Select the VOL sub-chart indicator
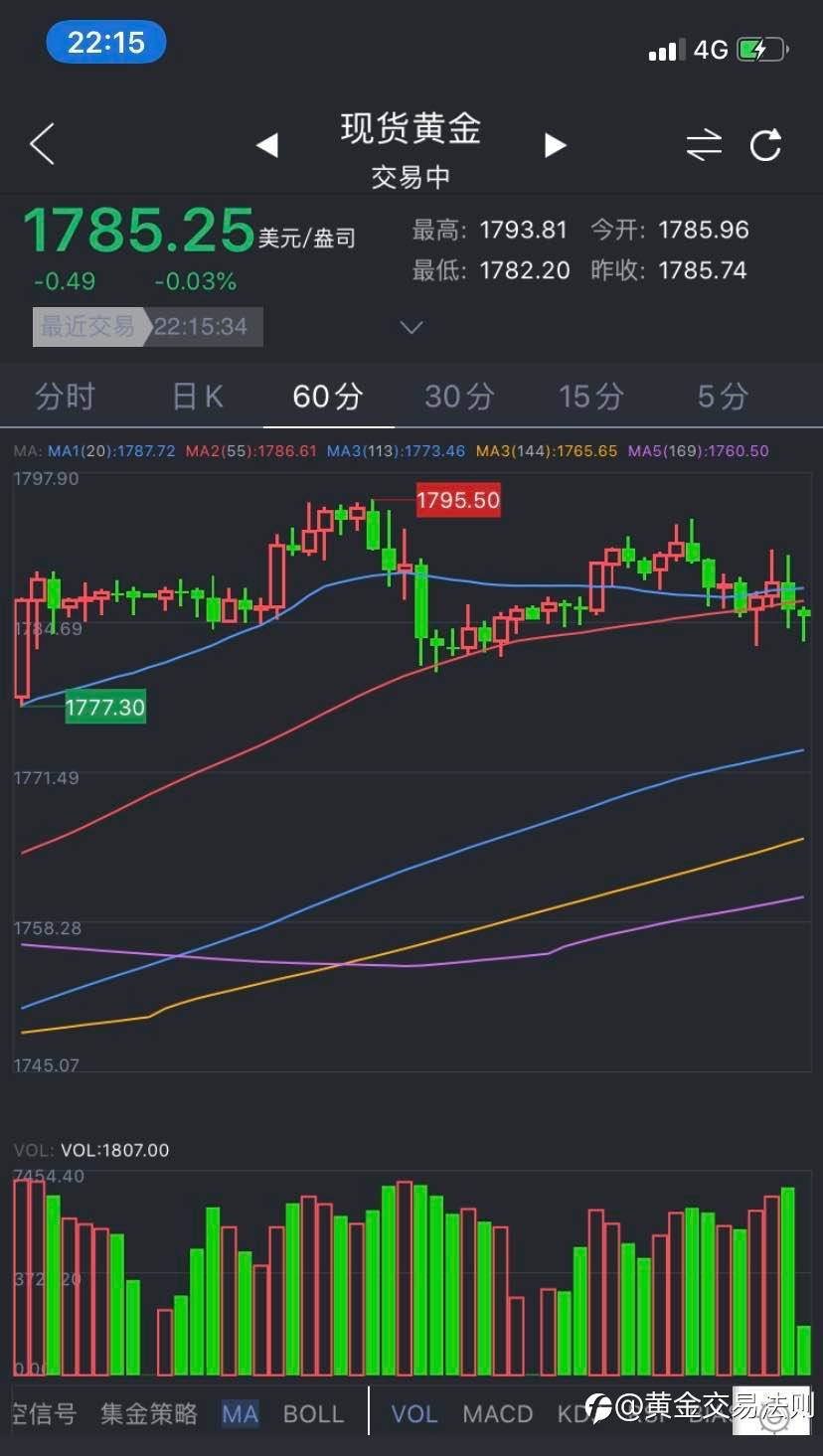 (414, 1413)
